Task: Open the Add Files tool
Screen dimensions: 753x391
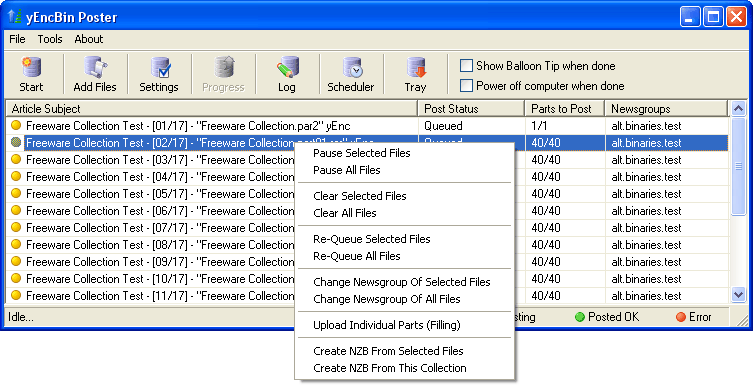Action: (95, 74)
